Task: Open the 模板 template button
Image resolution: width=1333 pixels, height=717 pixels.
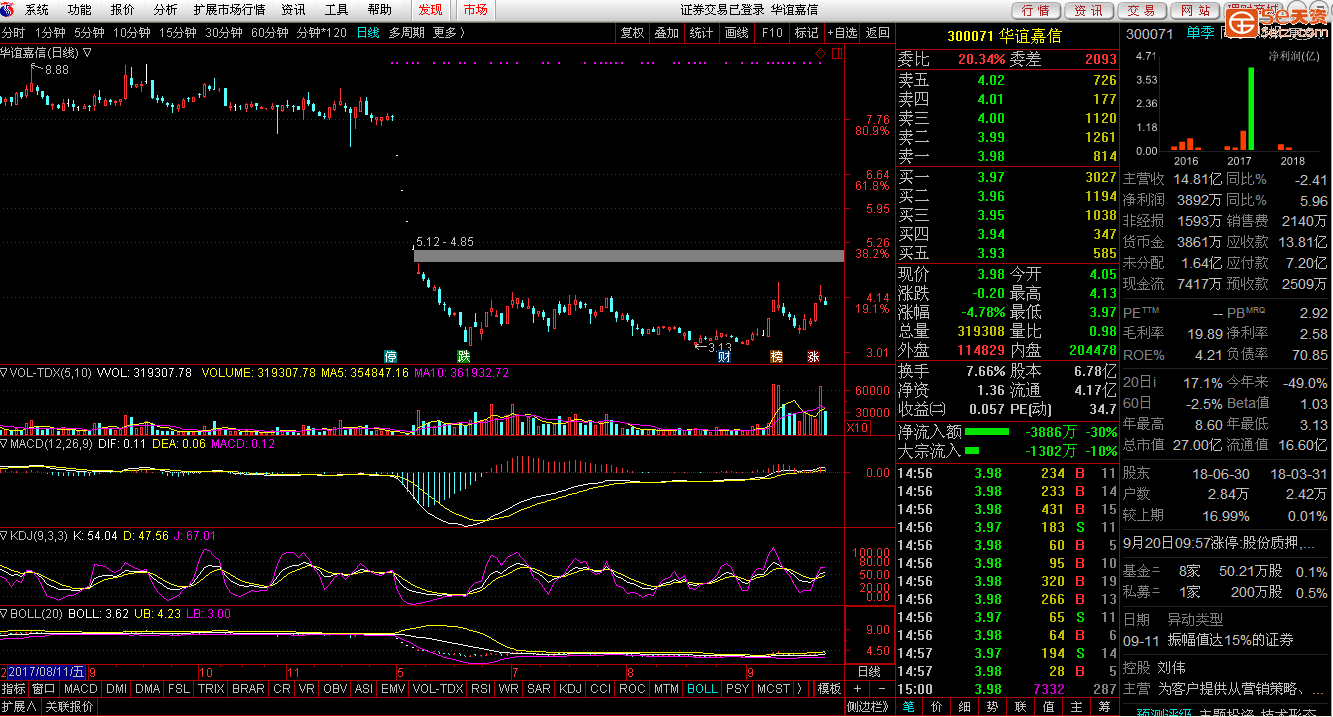Action: click(829, 689)
